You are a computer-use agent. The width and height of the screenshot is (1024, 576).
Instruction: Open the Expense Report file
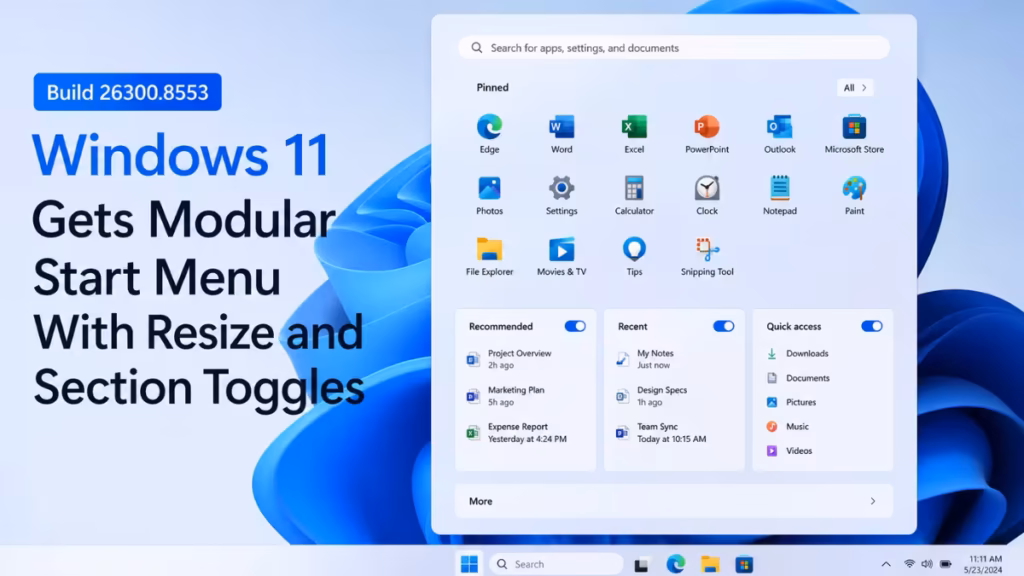(517, 432)
